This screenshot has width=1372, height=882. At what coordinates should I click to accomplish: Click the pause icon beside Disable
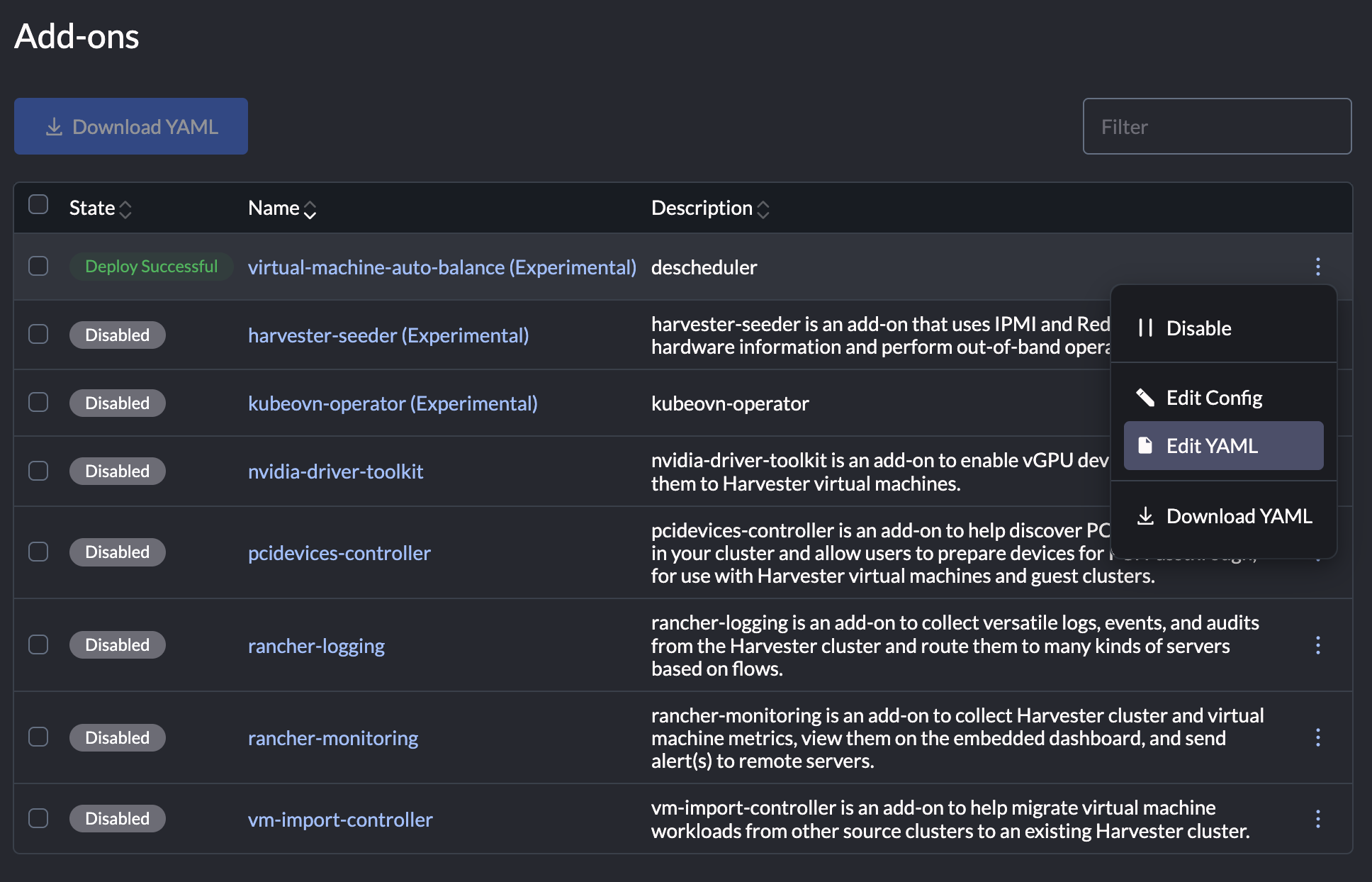click(x=1145, y=328)
